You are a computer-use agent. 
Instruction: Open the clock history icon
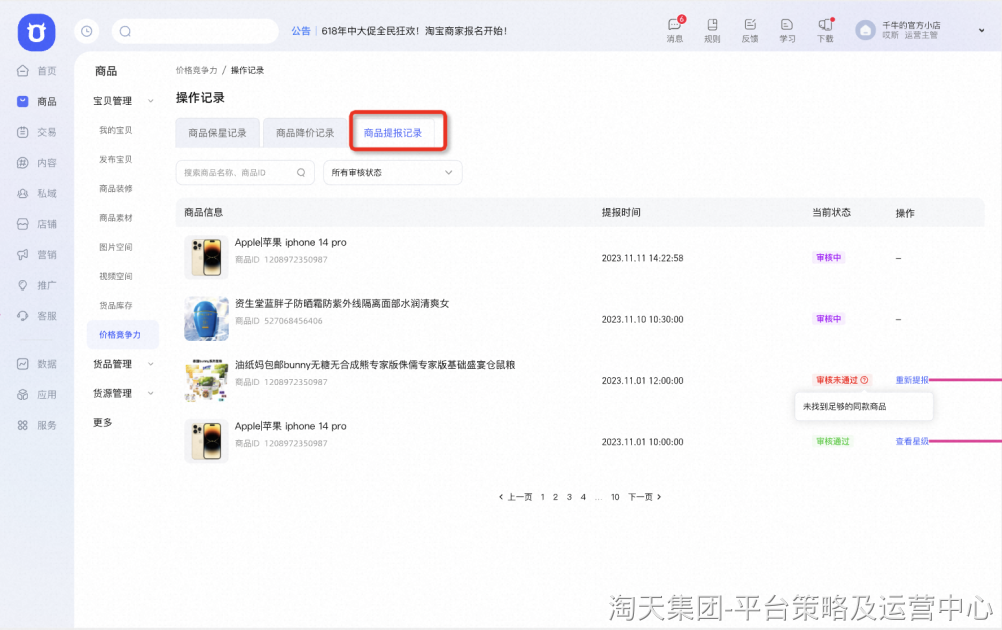coord(87,31)
